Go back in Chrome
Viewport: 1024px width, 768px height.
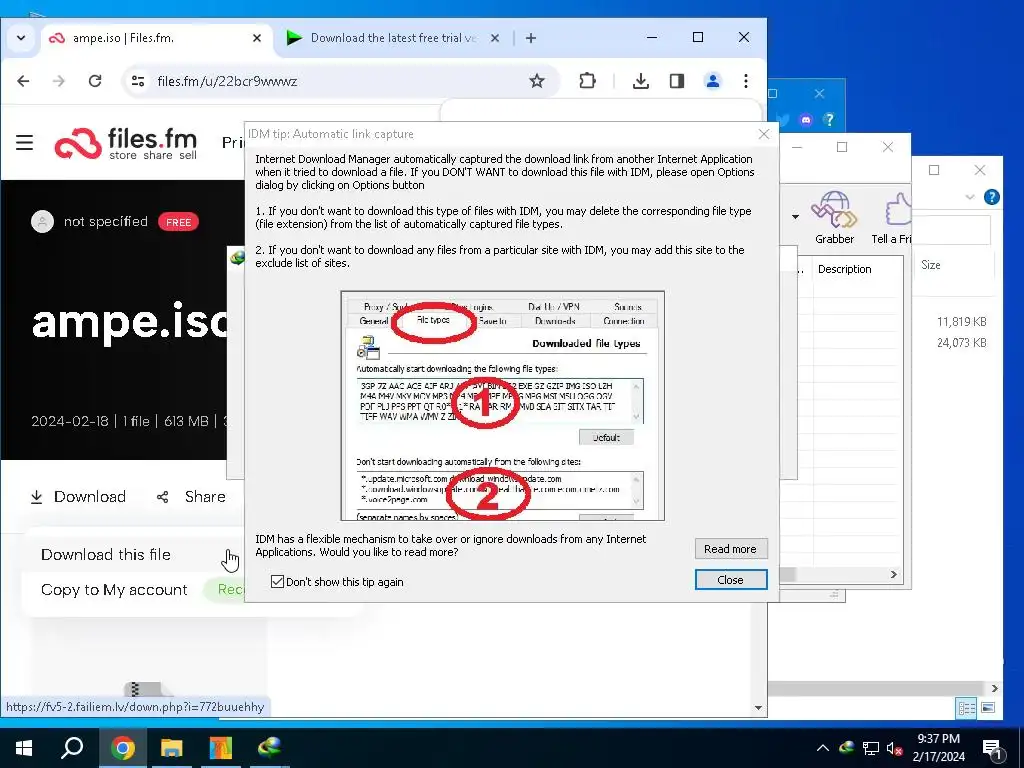click(x=24, y=81)
